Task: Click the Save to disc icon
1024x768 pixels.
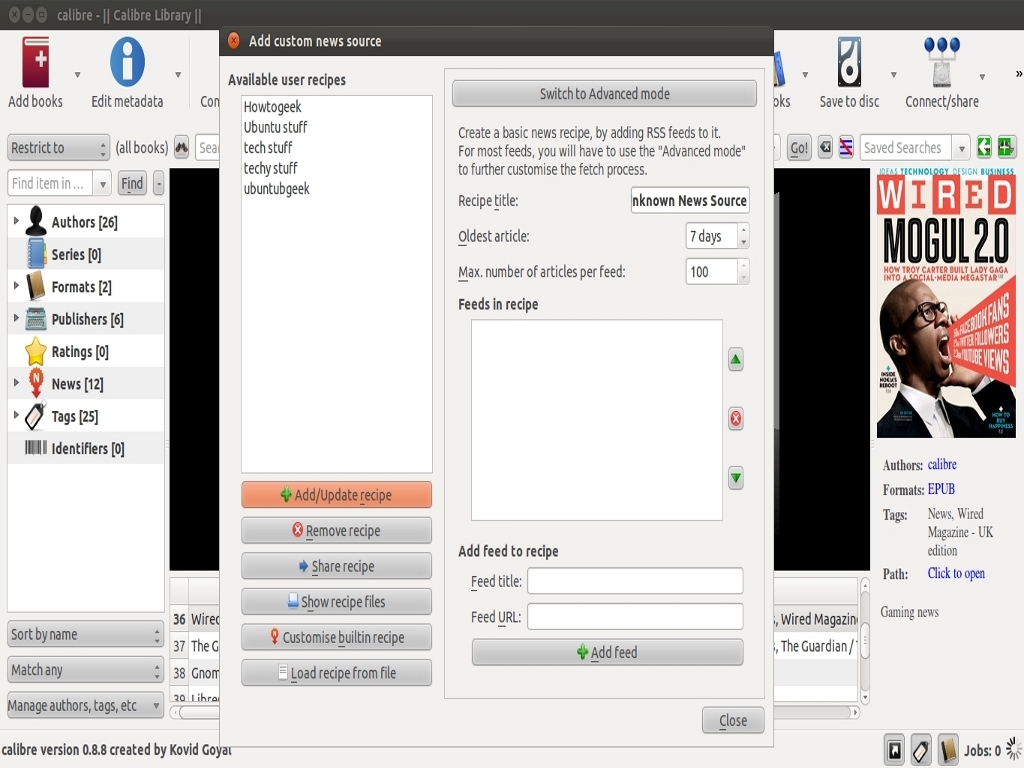Action: [x=849, y=62]
